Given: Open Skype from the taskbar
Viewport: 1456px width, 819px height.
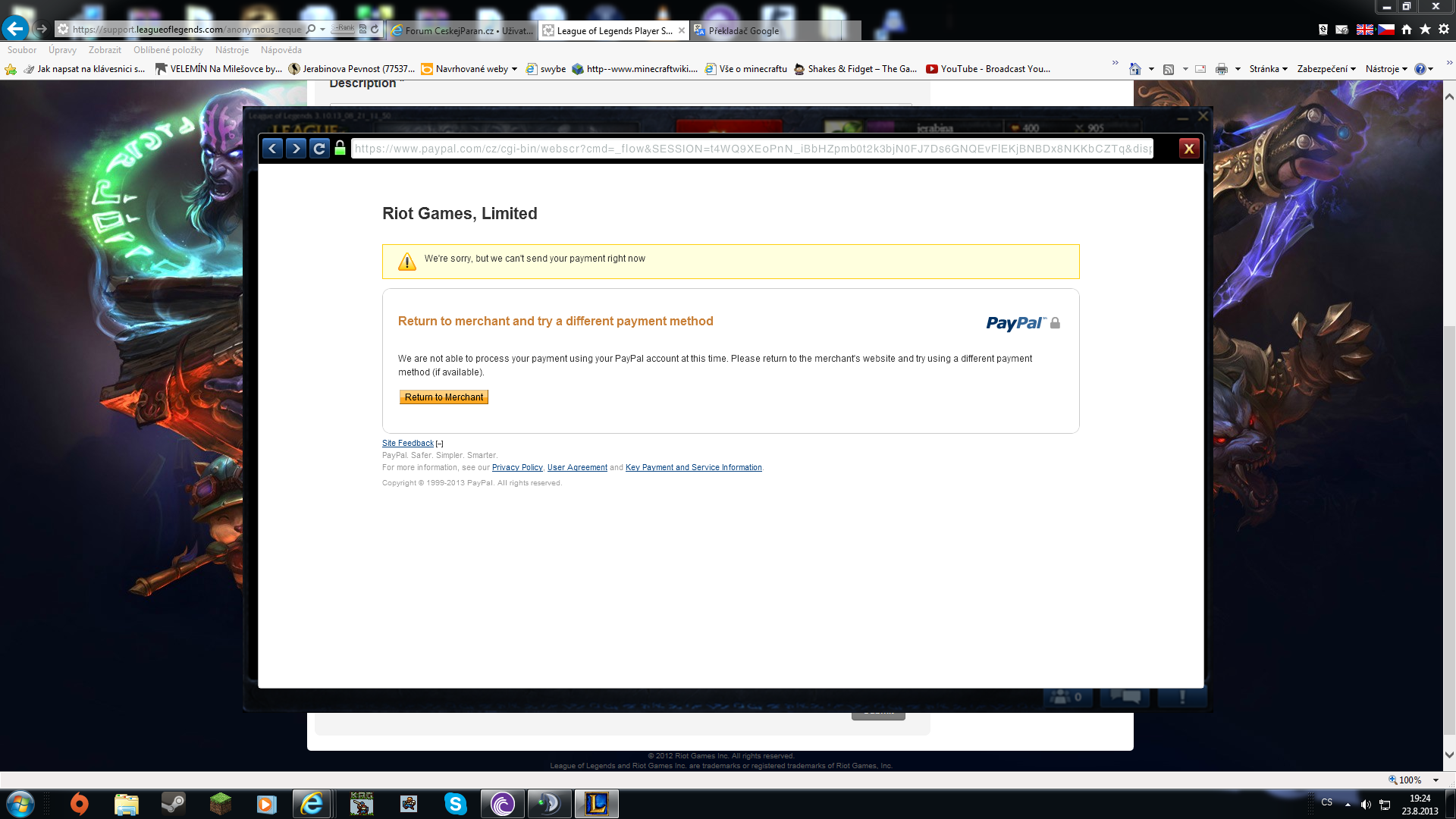Looking at the screenshot, I should coord(455,804).
